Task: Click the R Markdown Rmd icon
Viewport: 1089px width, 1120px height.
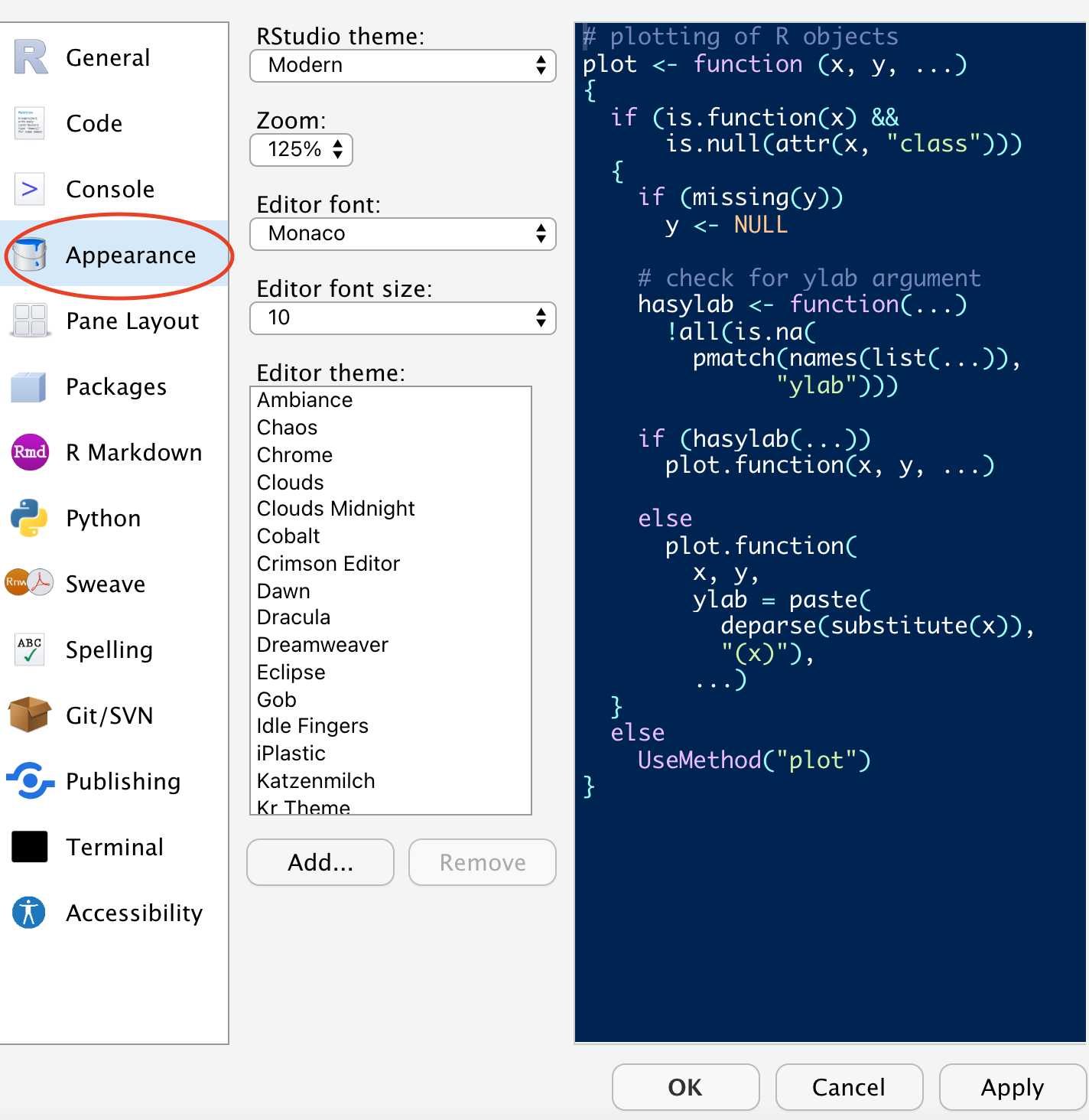Action: [x=30, y=452]
